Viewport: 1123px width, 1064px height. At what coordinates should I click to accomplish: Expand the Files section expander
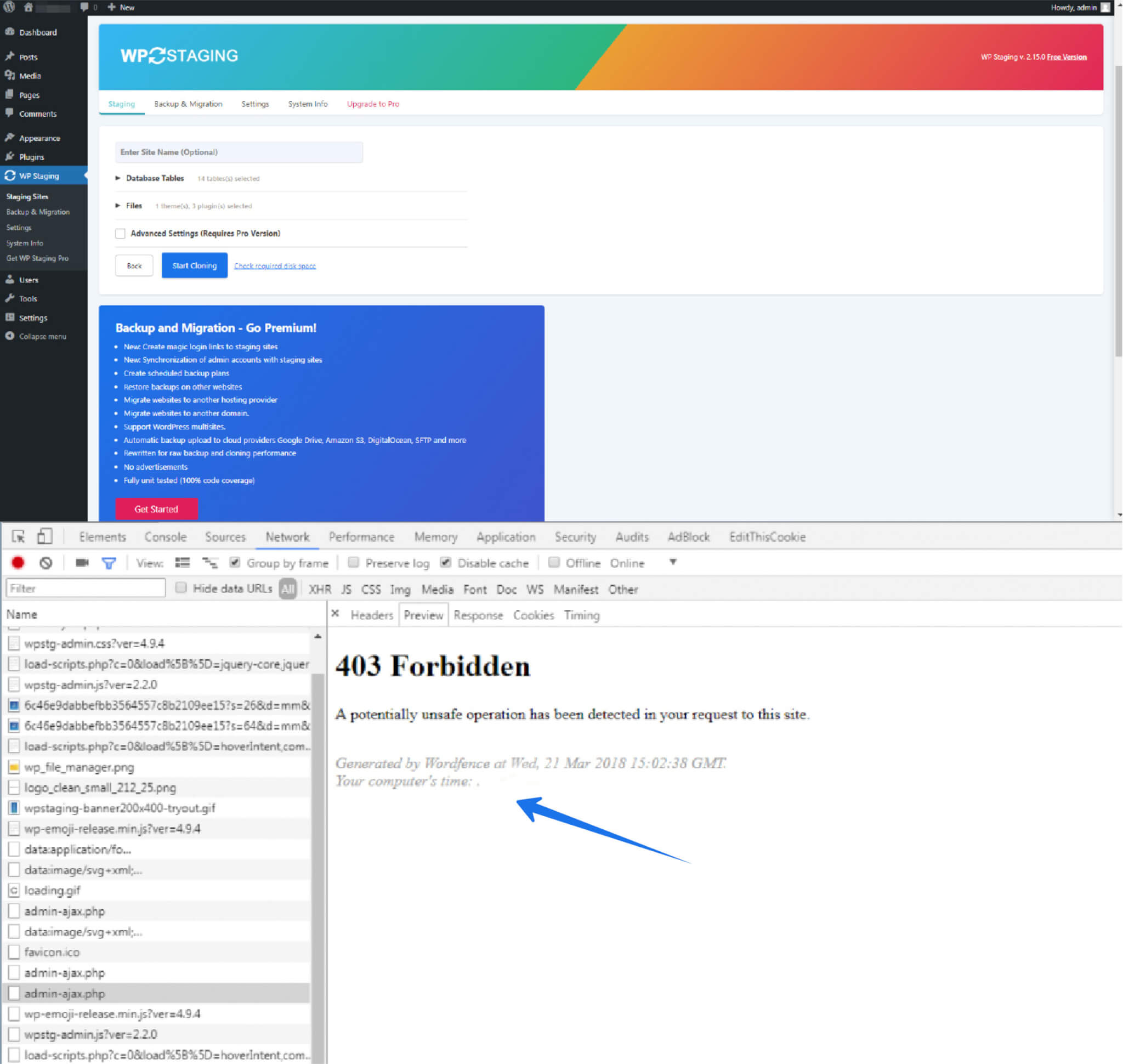(119, 205)
